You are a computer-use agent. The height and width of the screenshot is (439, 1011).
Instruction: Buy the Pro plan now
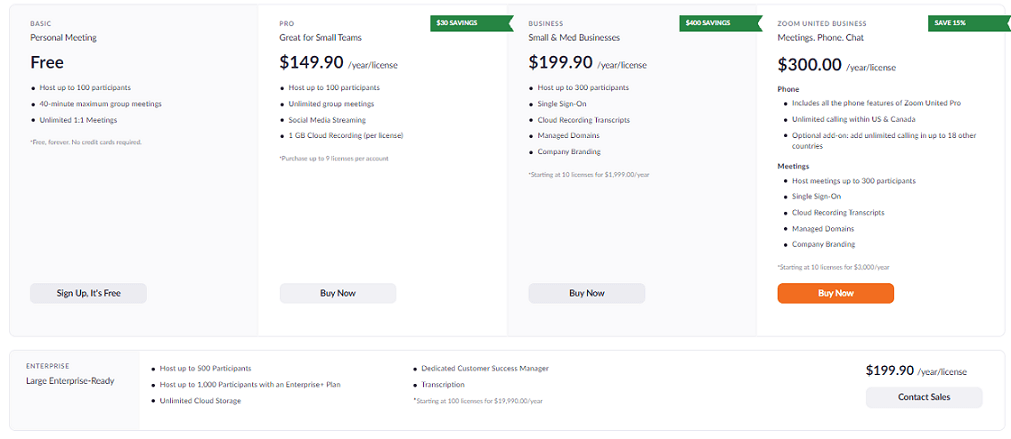point(338,293)
